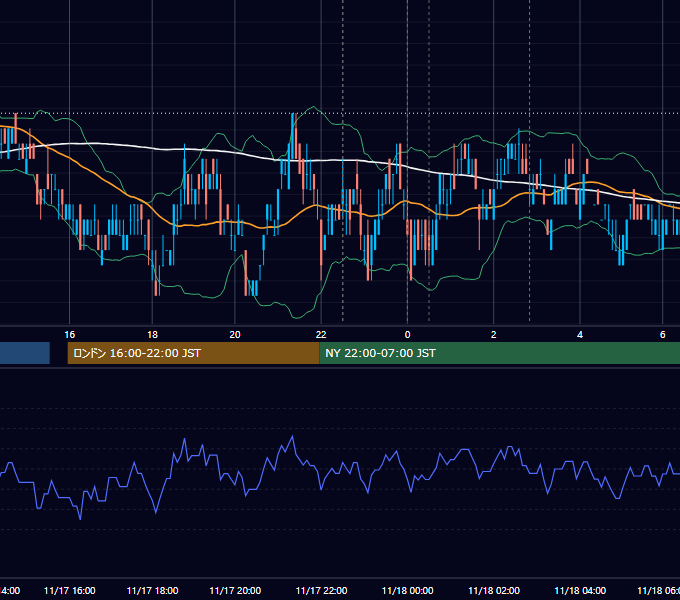Click hour label 16 under price chart

(69, 335)
